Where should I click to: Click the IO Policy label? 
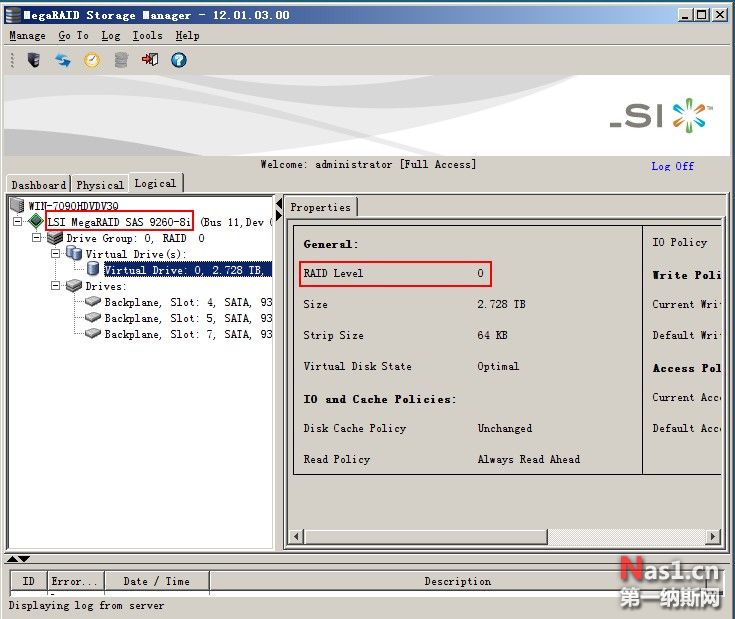coord(680,242)
